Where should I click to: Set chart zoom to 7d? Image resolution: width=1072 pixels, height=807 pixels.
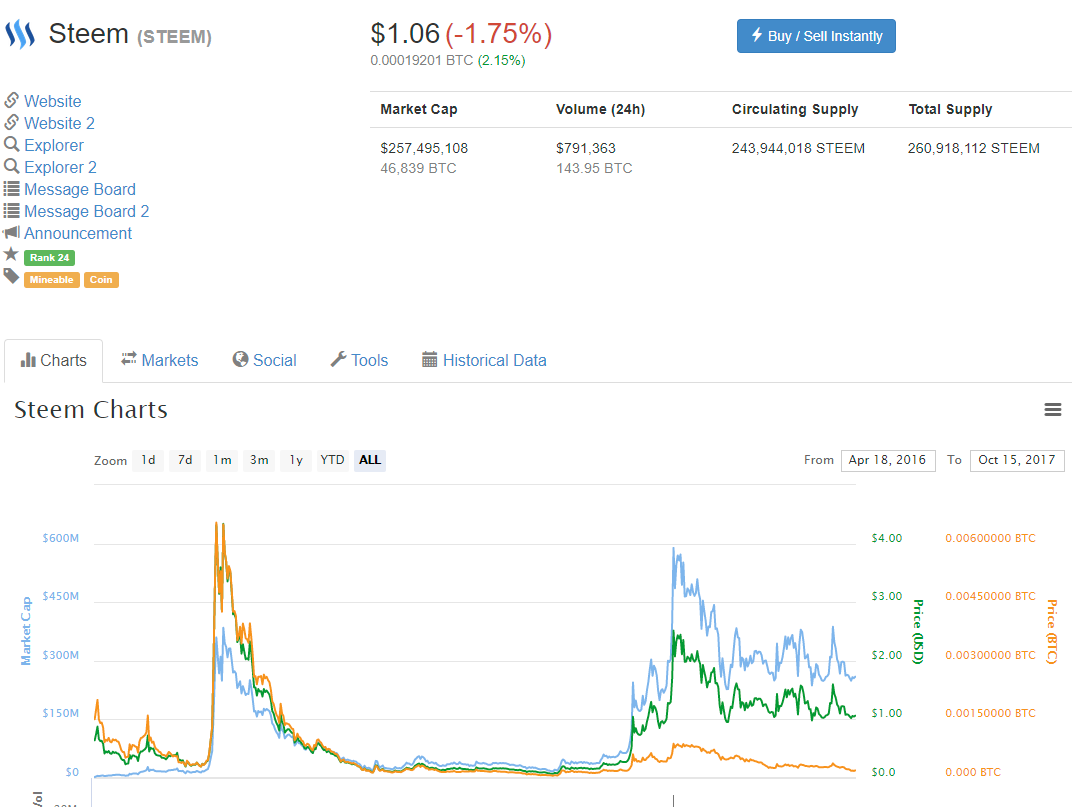coord(185,460)
